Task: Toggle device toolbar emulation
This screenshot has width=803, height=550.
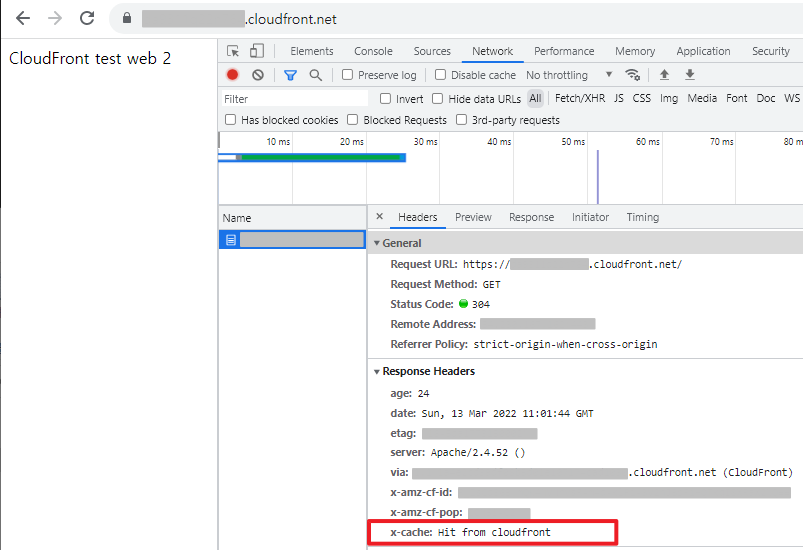Action: coord(257,51)
